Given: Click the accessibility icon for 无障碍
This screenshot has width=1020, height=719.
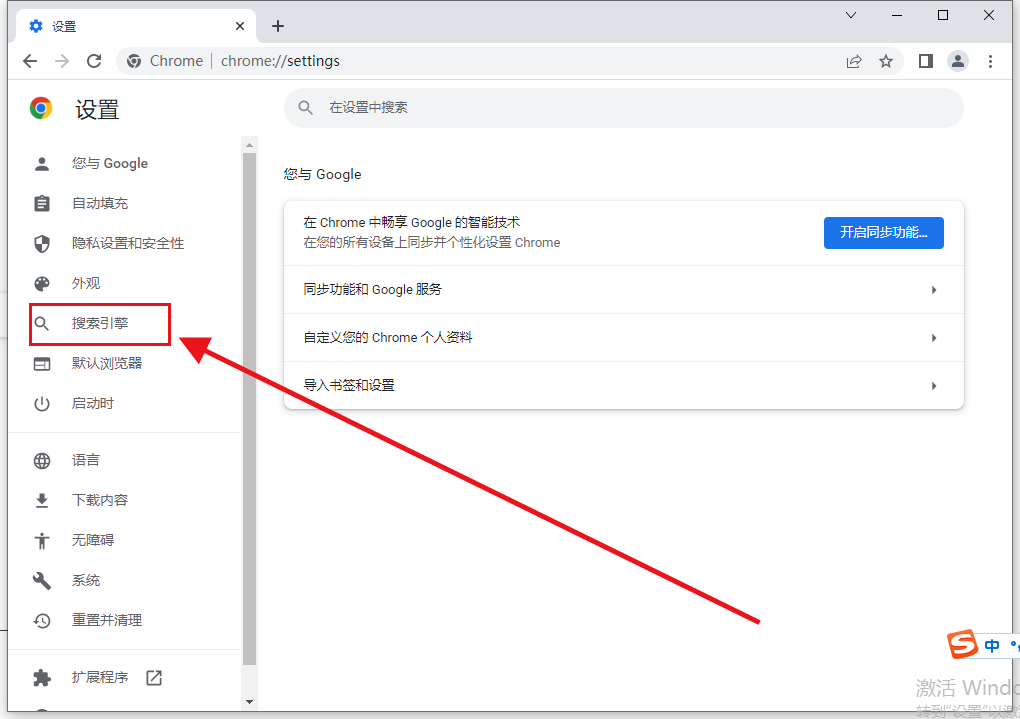Looking at the screenshot, I should click(x=42, y=541).
